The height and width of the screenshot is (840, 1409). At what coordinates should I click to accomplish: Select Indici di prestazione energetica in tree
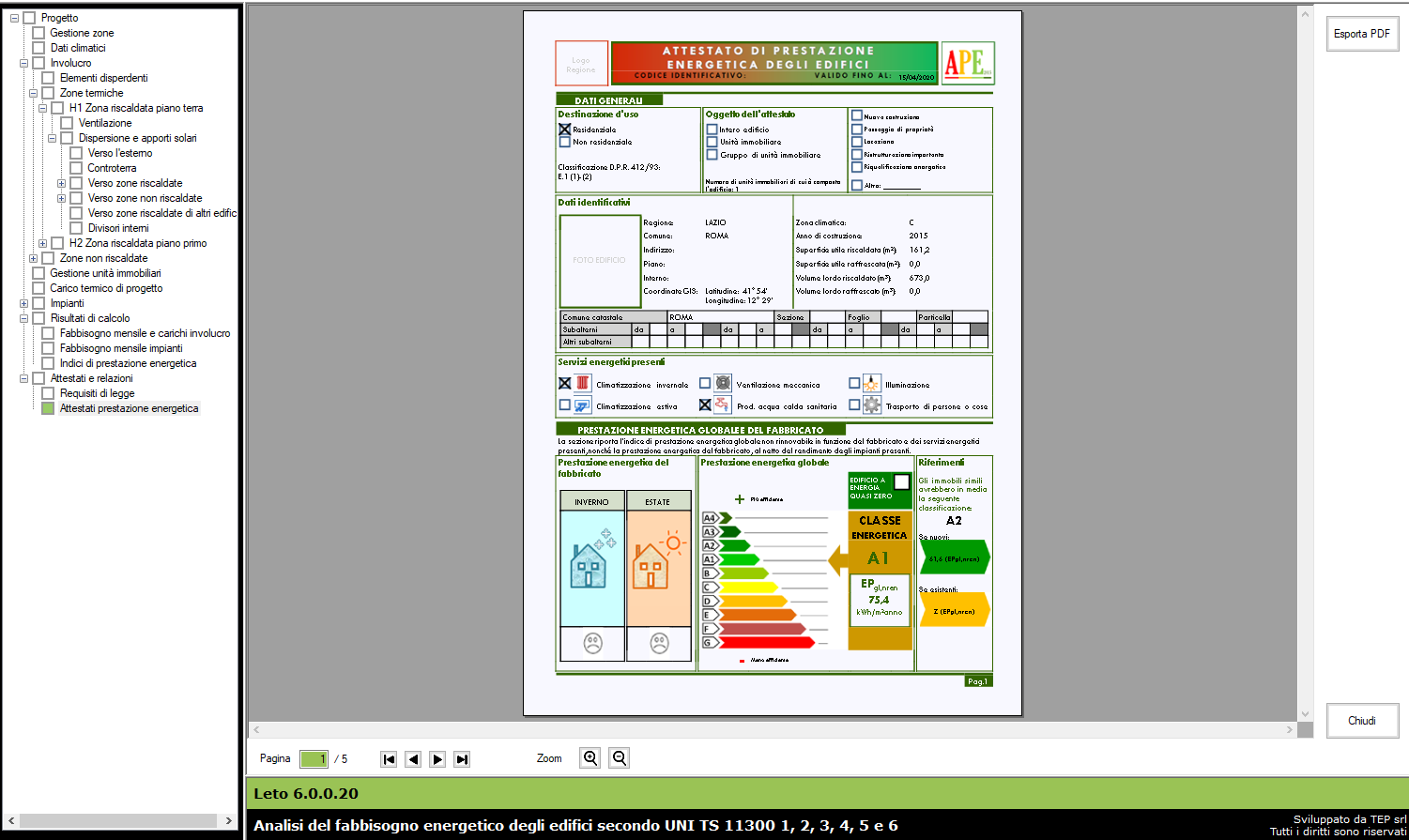(x=128, y=363)
